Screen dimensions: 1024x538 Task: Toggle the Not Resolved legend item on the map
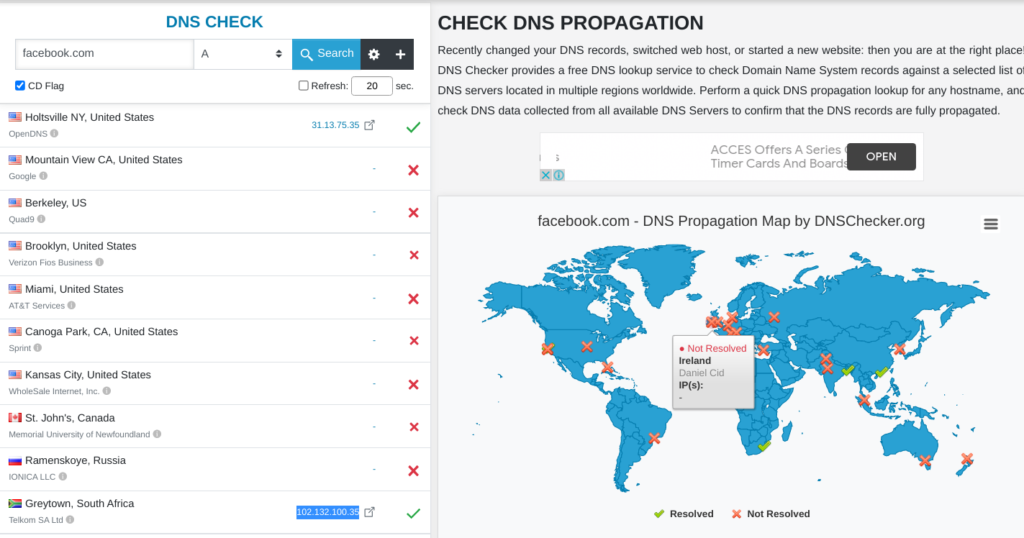[771, 514]
